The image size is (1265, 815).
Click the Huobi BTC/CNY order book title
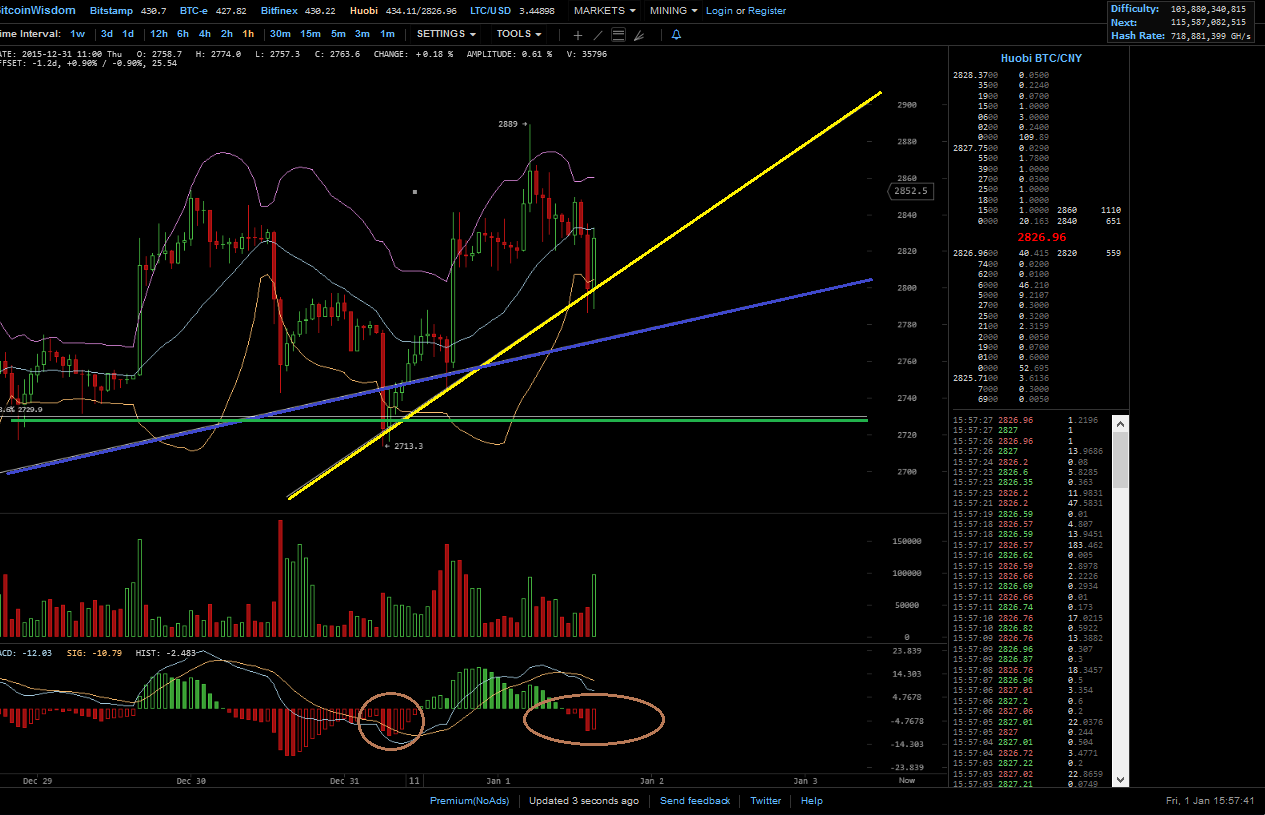[x=1041, y=58]
